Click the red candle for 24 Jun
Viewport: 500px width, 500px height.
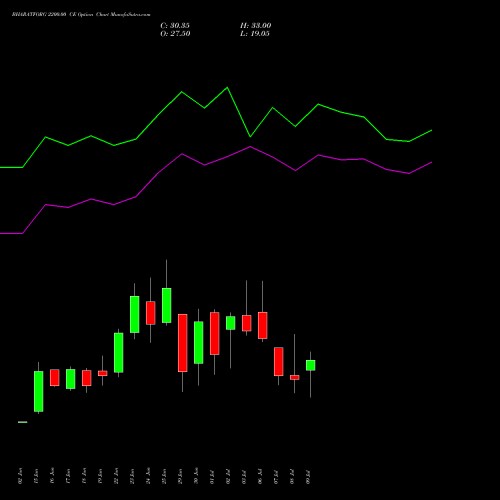pos(151,313)
